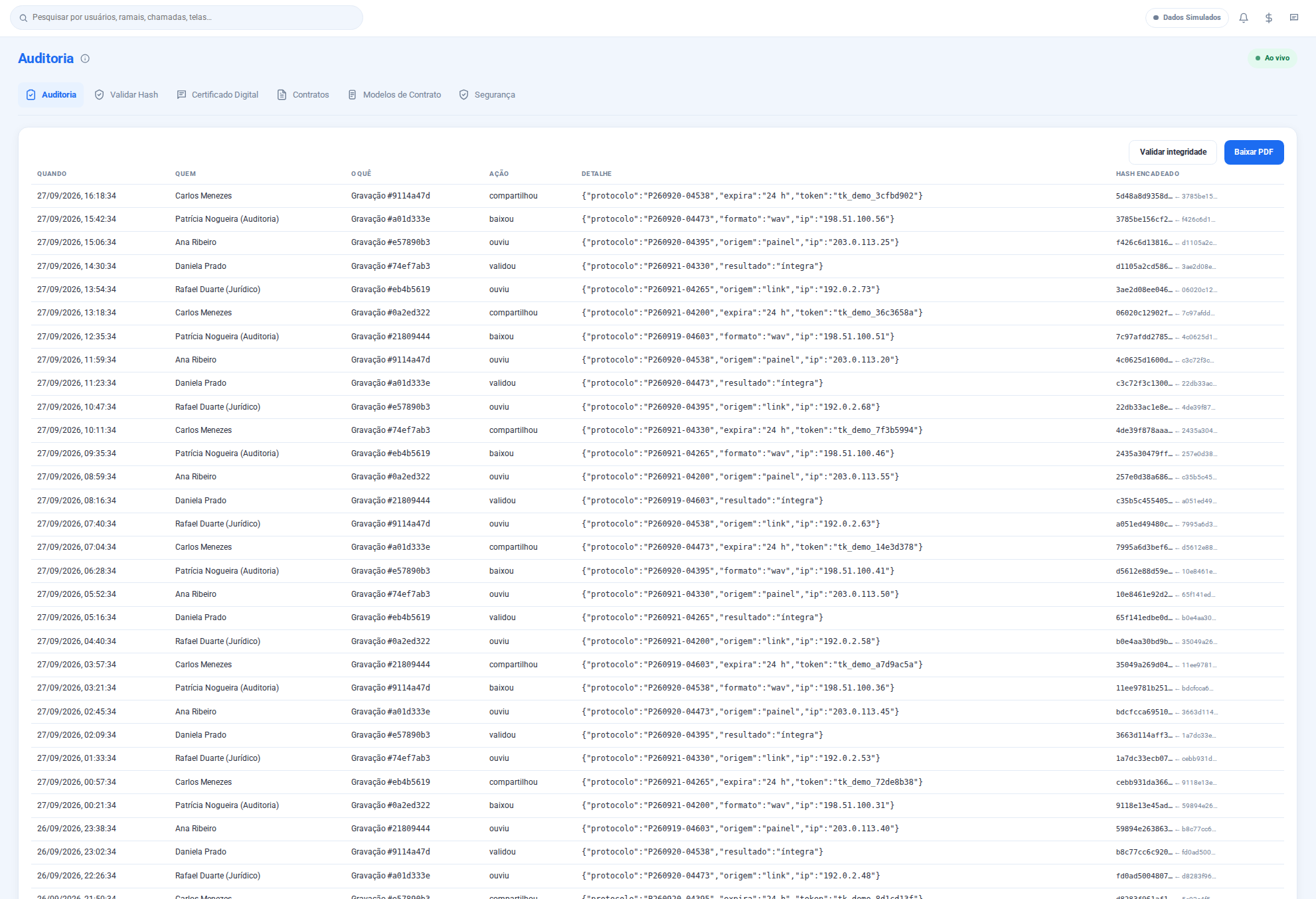This screenshot has width=1316, height=899.
Task: Click hash 5d48a8d9358d in first row
Action: [1144, 196]
